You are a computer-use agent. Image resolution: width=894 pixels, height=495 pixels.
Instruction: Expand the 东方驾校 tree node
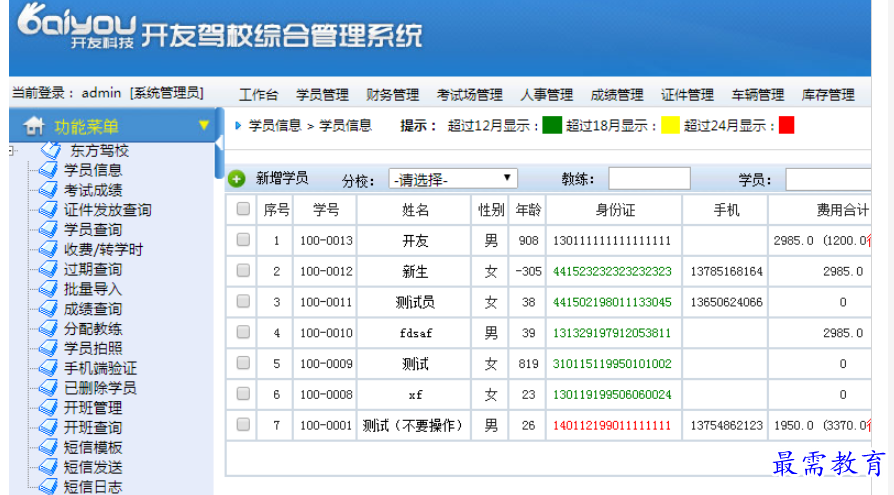click(x=12, y=151)
